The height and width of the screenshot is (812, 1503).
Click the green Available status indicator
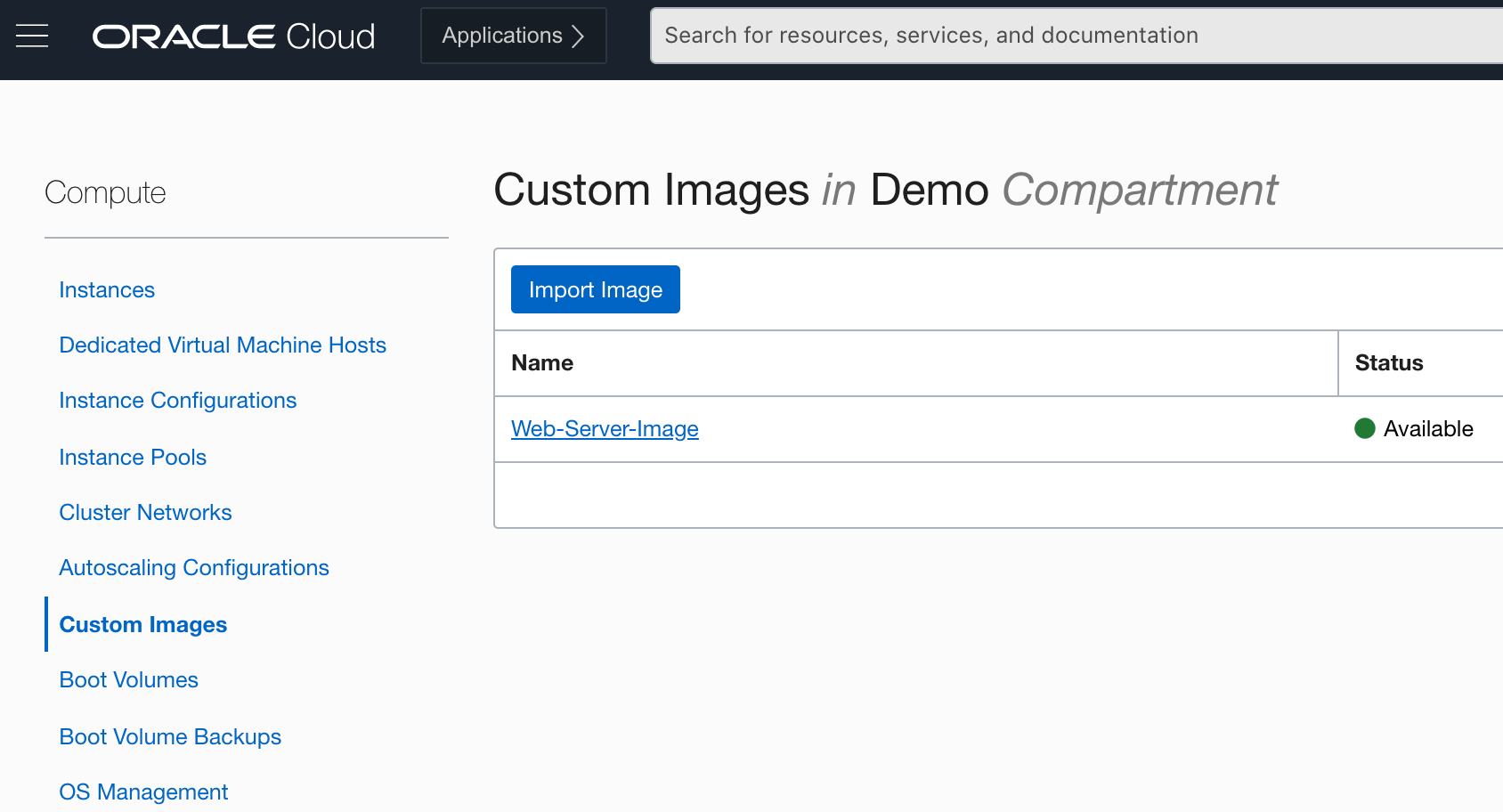1365,429
